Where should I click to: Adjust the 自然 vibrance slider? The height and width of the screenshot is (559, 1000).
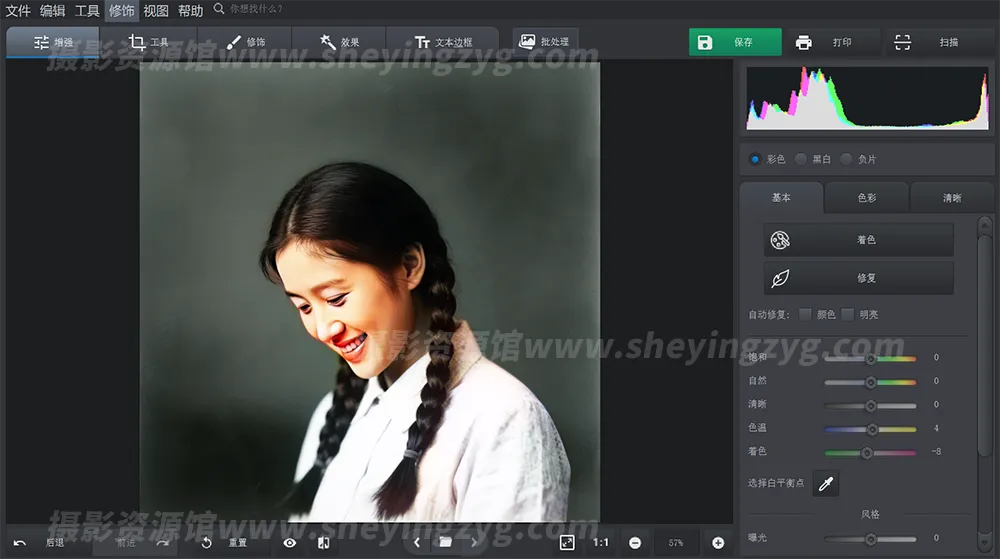click(x=870, y=382)
